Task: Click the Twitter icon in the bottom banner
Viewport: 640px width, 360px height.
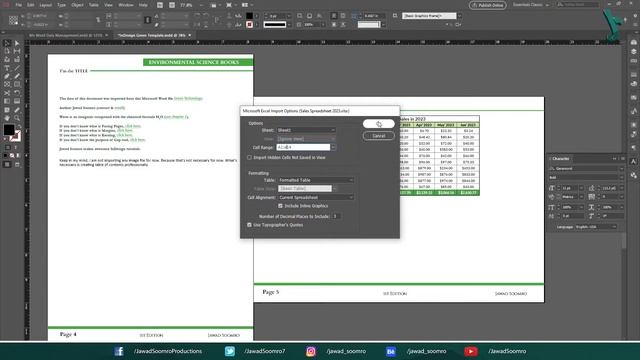Action: [229, 351]
